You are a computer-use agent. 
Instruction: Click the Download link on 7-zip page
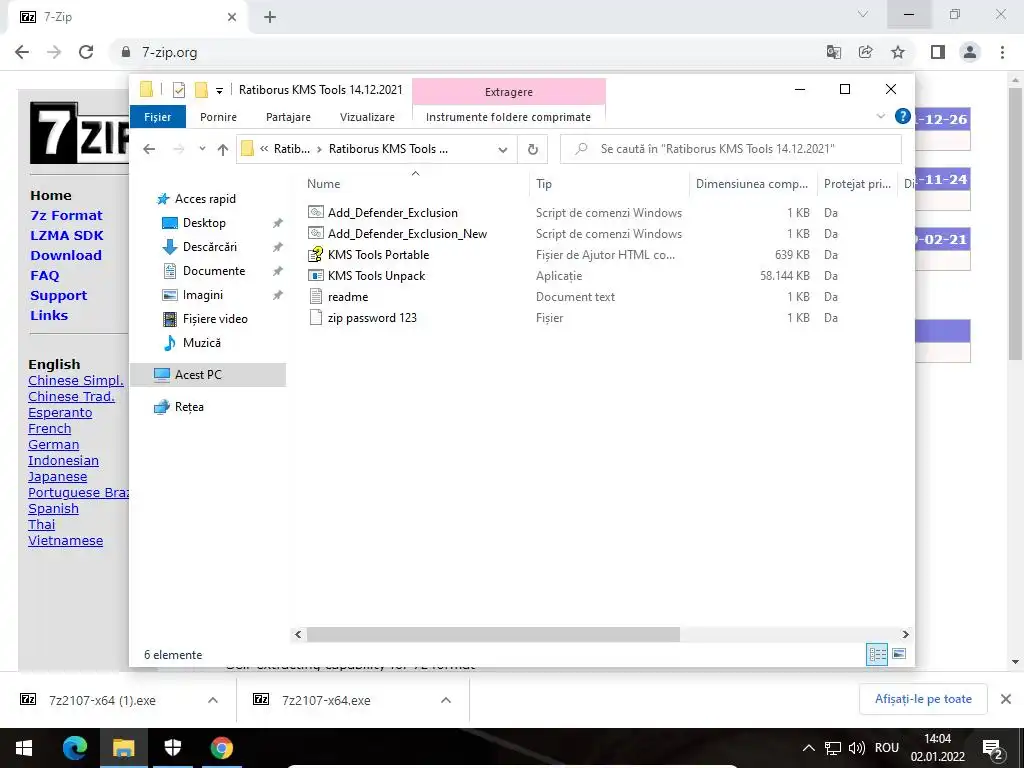point(66,255)
